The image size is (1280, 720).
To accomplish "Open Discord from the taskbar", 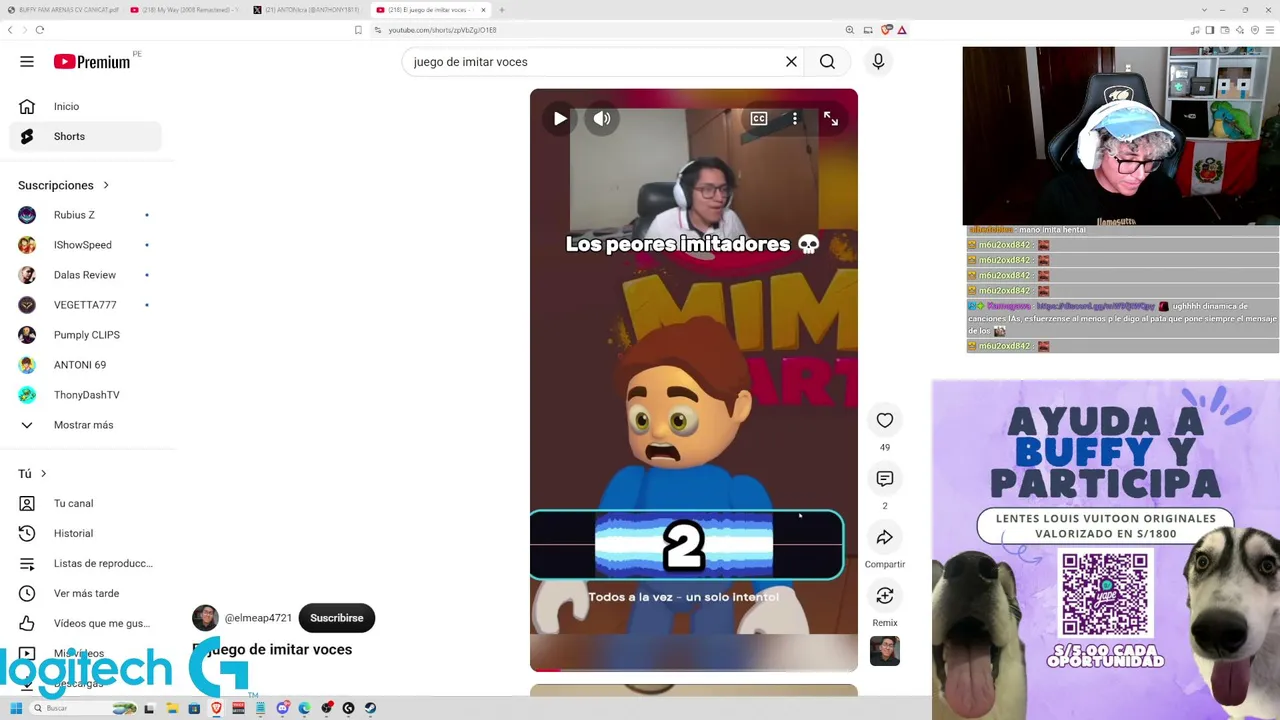I will coord(283,708).
